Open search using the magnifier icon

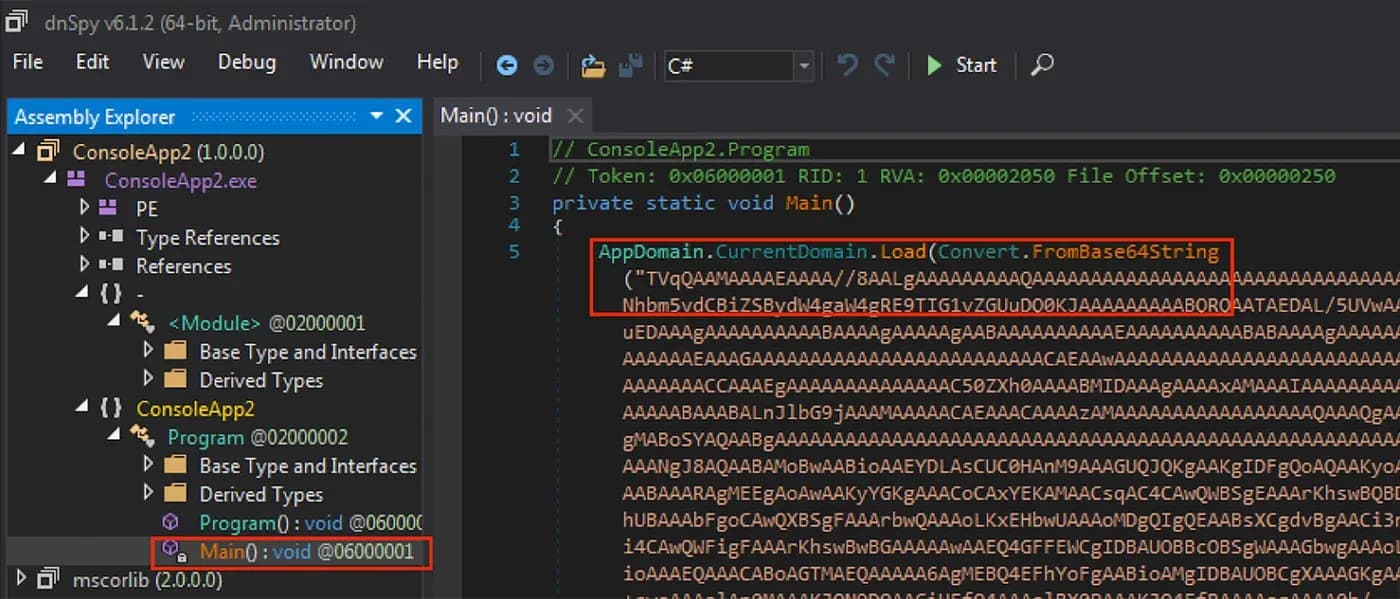[1042, 65]
